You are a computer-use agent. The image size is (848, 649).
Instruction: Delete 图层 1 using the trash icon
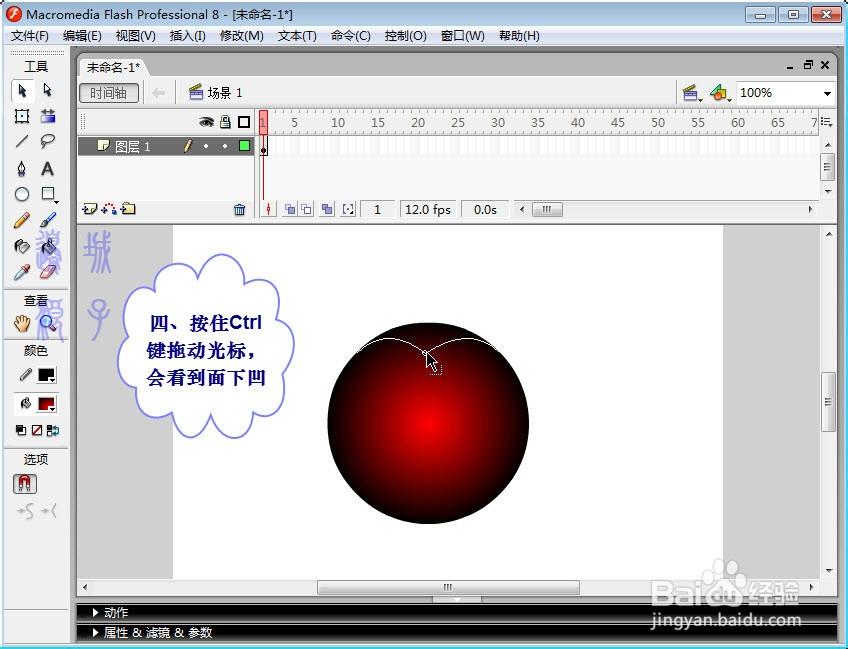pyautogui.click(x=239, y=209)
